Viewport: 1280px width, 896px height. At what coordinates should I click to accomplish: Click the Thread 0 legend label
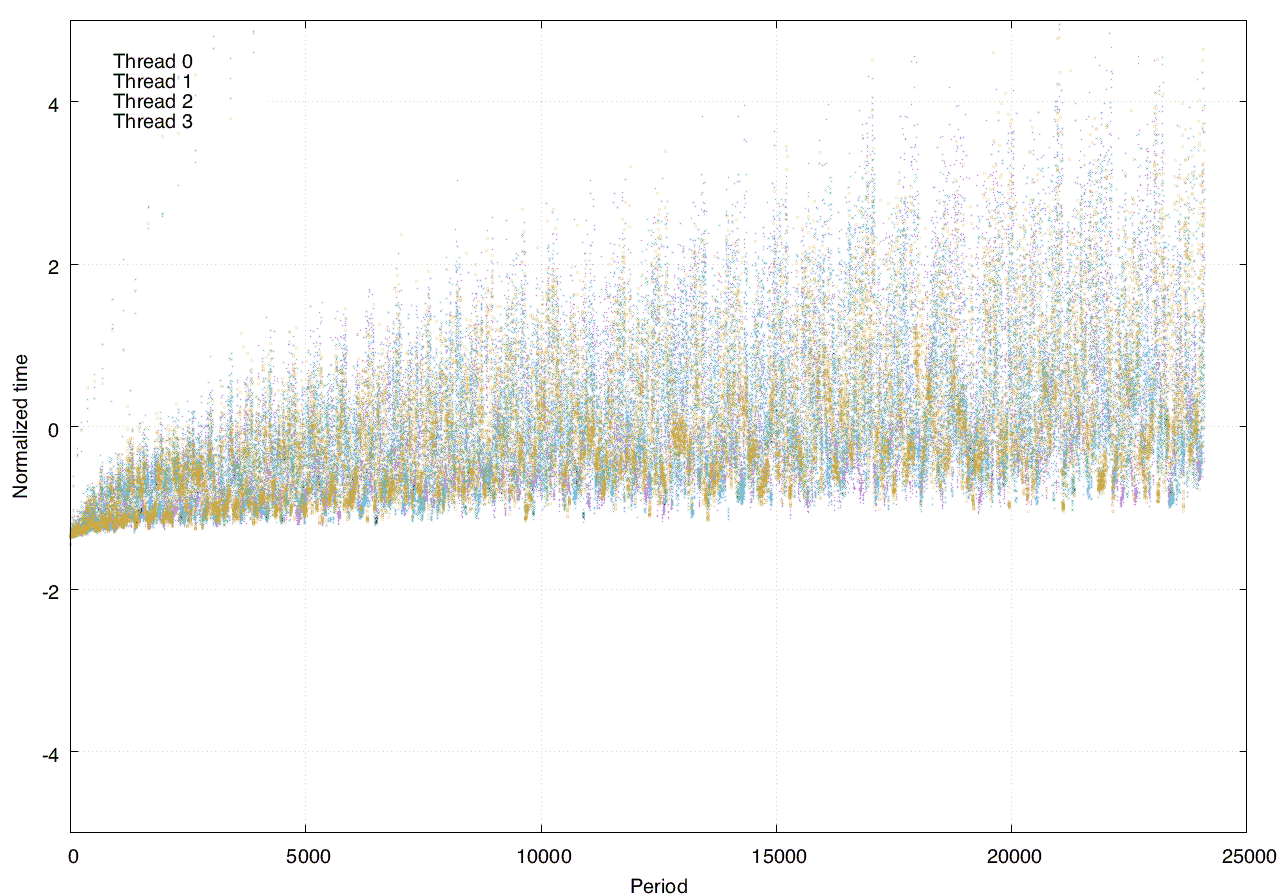coord(153,62)
